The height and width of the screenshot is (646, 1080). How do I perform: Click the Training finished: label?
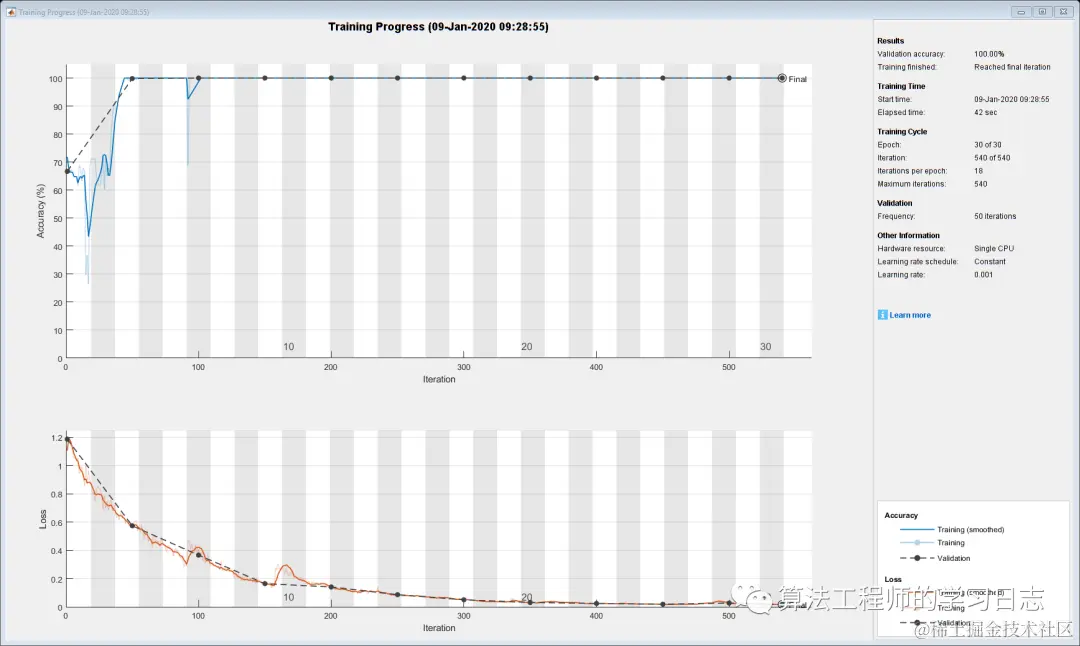[x=906, y=67]
